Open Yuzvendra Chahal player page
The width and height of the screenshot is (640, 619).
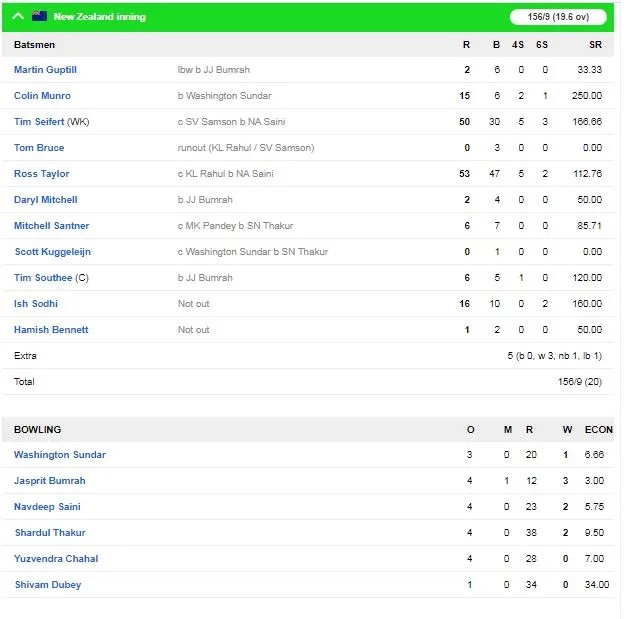[56, 559]
